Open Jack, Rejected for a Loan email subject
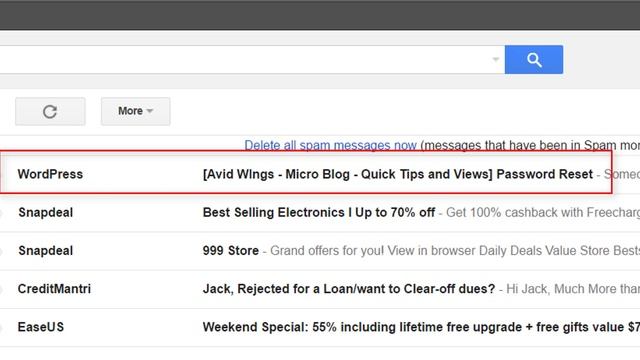 pyautogui.click(x=349, y=289)
